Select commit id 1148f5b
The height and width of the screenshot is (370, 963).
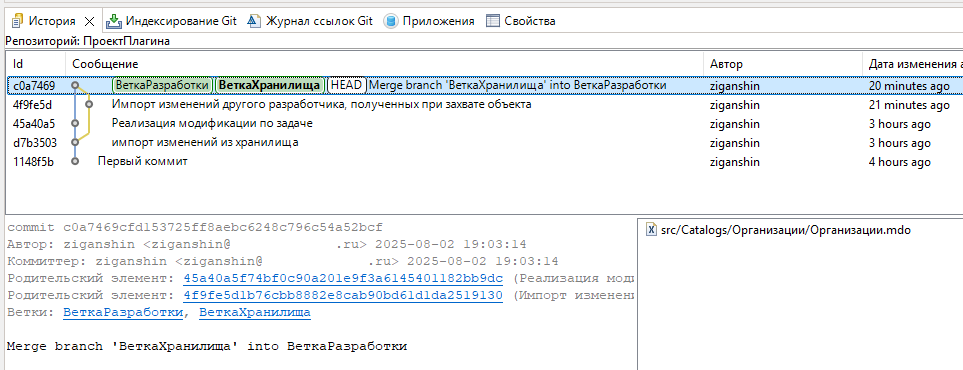(x=34, y=162)
